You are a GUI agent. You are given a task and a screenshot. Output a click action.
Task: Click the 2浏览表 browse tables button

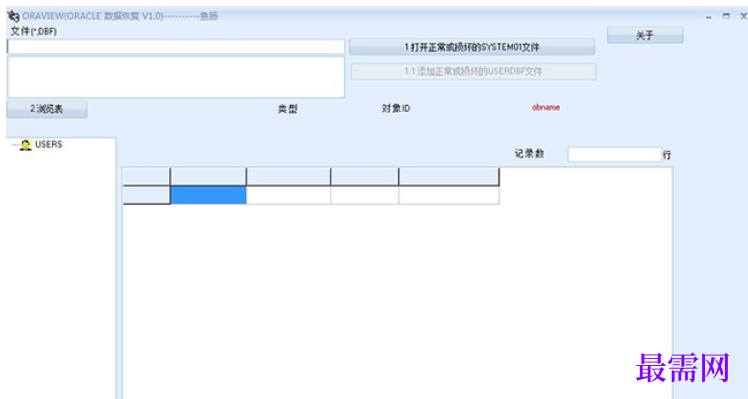[47, 109]
